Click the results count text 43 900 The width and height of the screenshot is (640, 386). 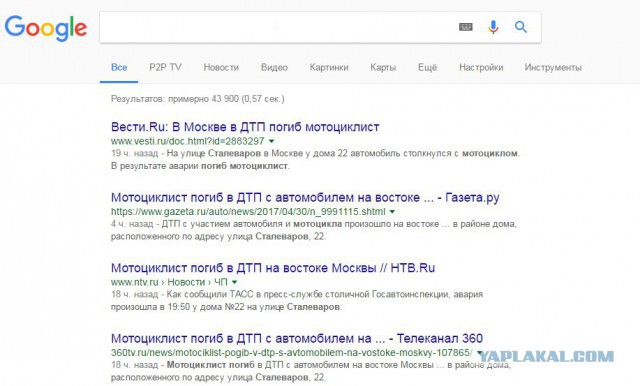click(198, 99)
